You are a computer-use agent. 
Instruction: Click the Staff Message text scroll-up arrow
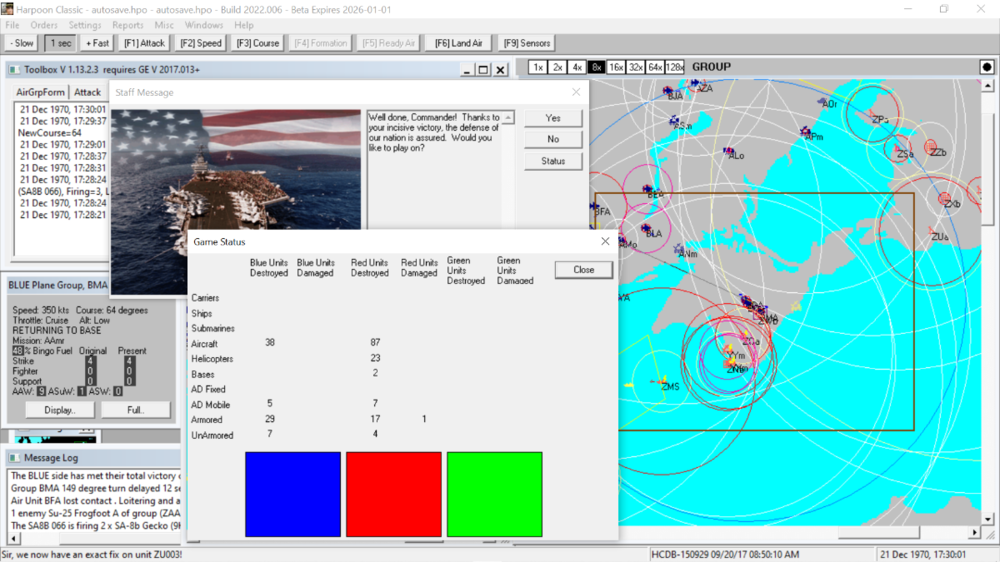tap(508, 117)
